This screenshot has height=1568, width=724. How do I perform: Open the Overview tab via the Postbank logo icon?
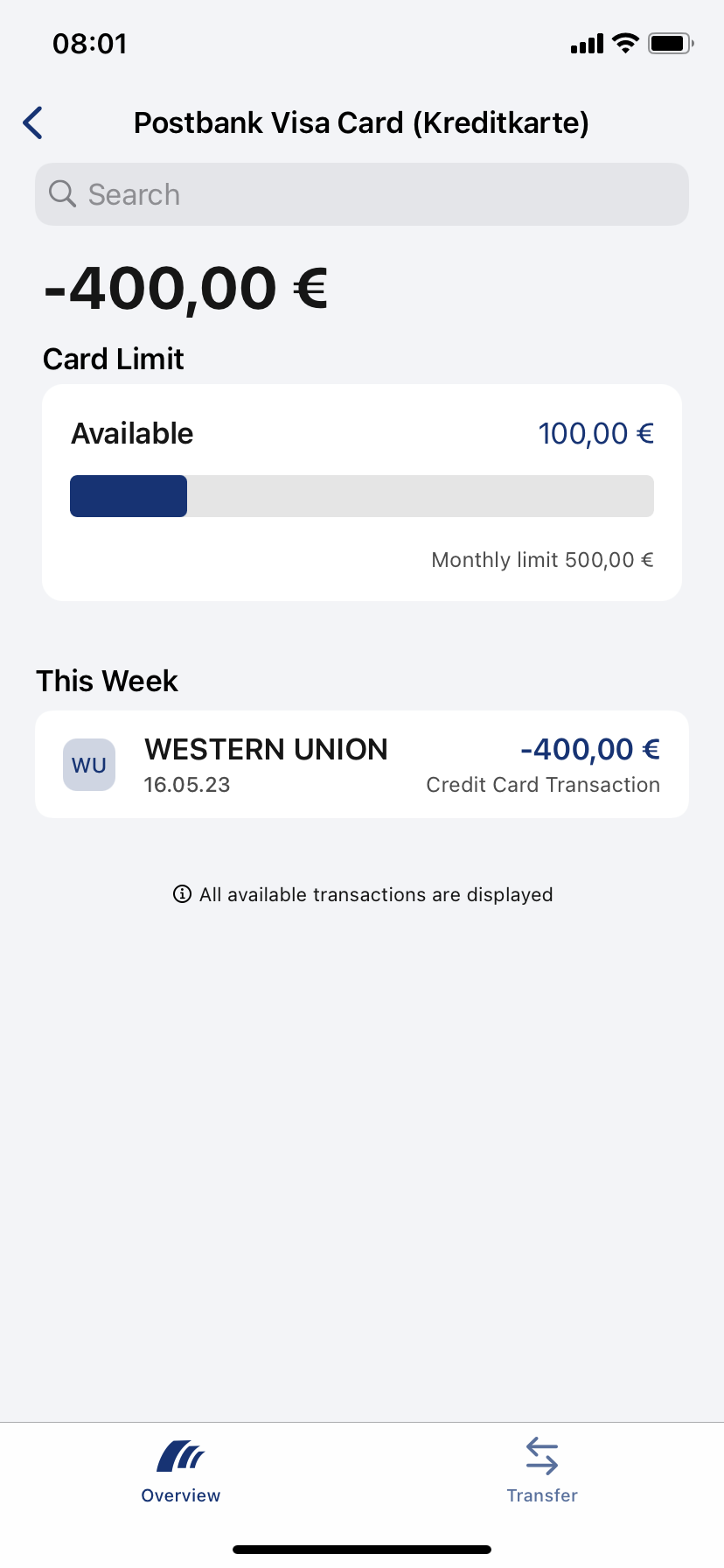click(x=180, y=1454)
